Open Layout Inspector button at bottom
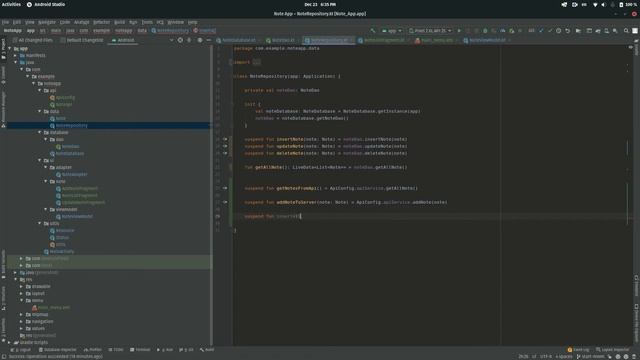This screenshot has width=640, height=360. coord(612,350)
